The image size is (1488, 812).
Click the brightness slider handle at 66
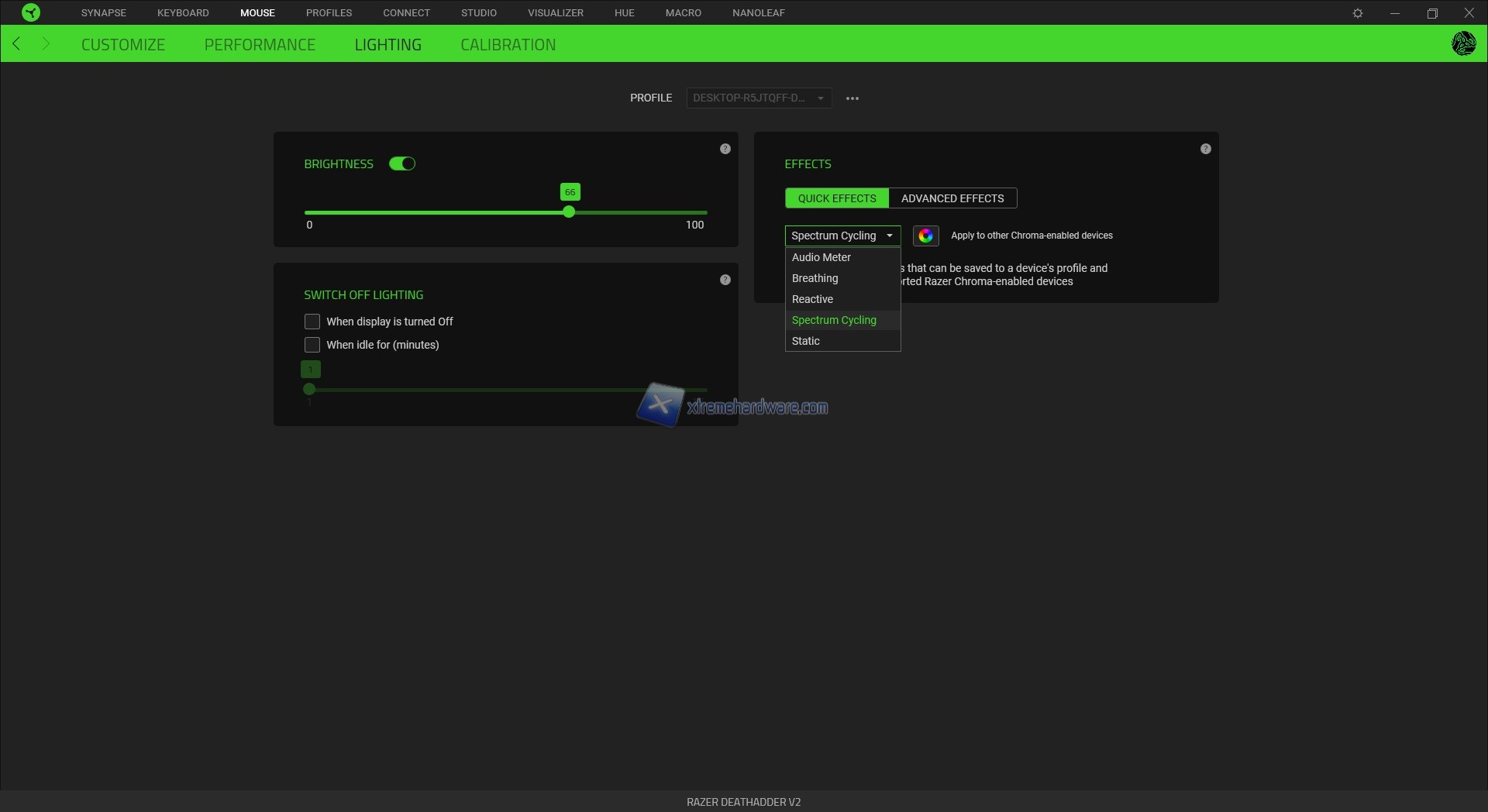click(x=569, y=212)
